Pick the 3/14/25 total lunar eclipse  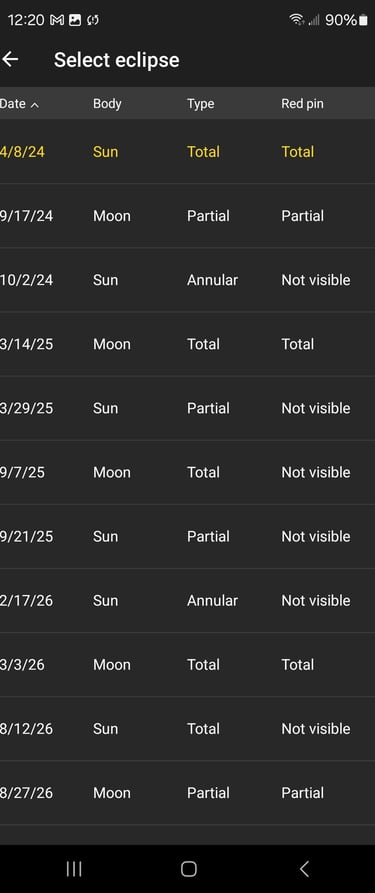tap(188, 344)
